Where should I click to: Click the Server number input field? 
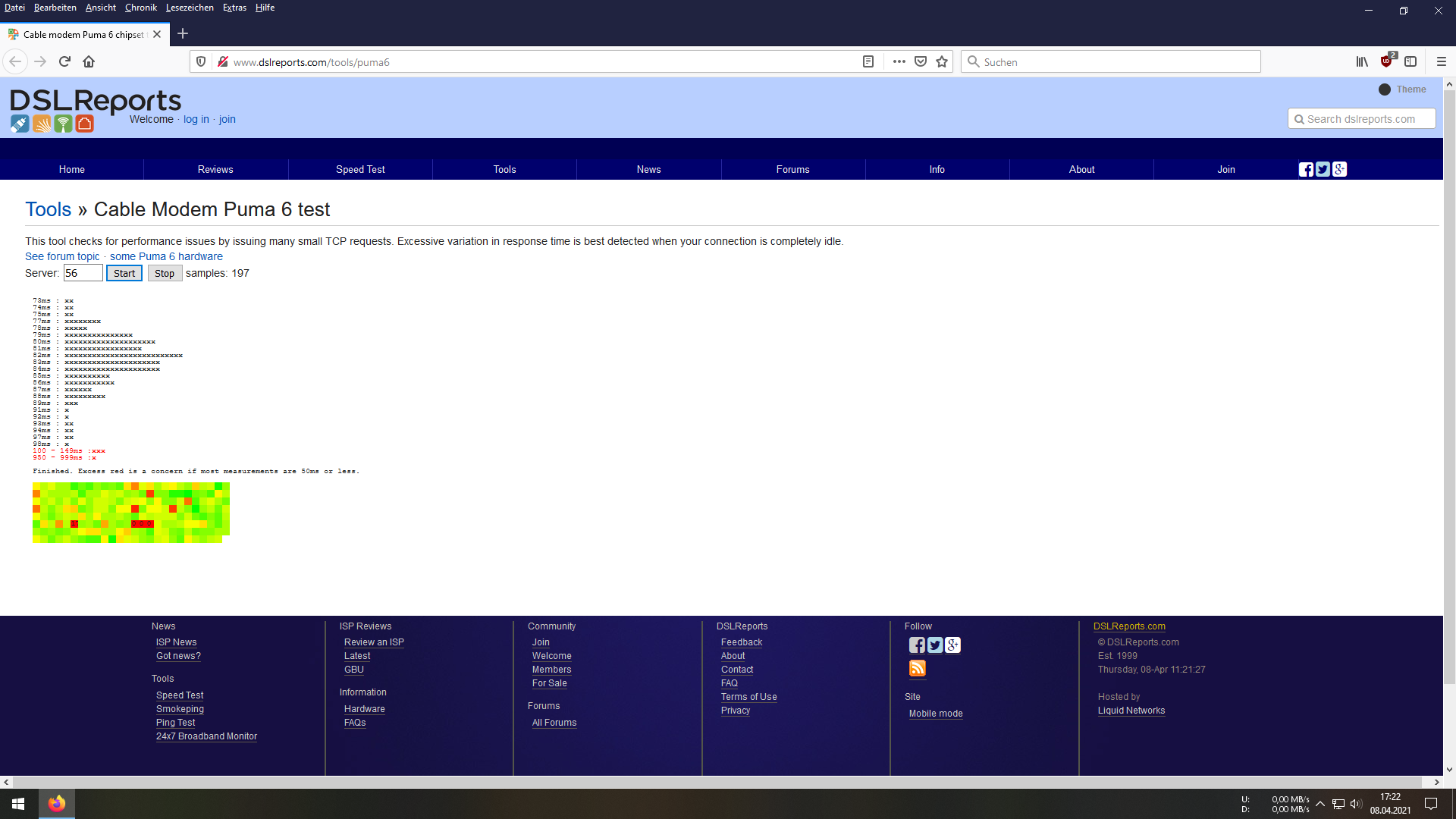(x=82, y=273)
